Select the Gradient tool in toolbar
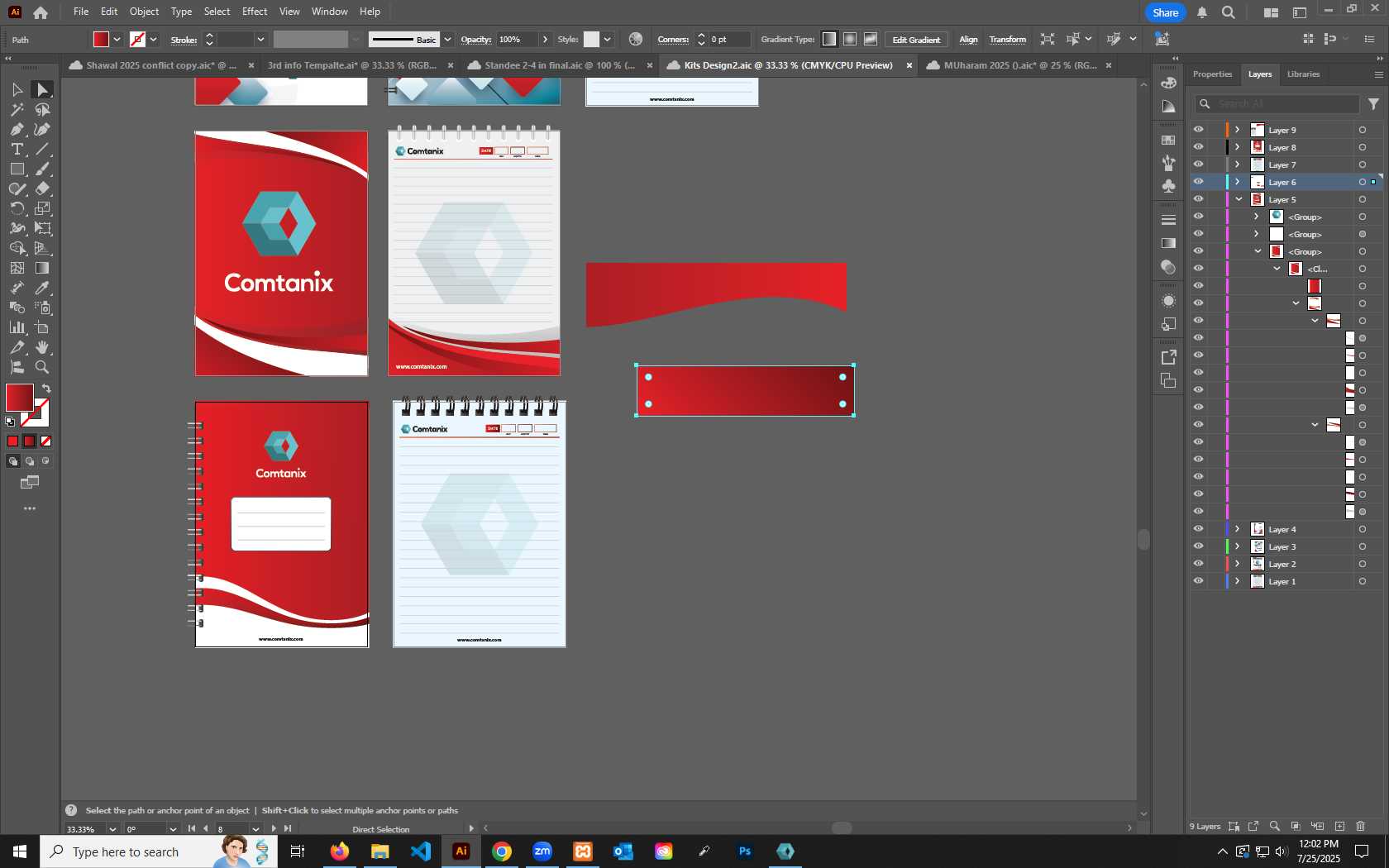Screen dimensions: 1389x868 coord(42,268)
